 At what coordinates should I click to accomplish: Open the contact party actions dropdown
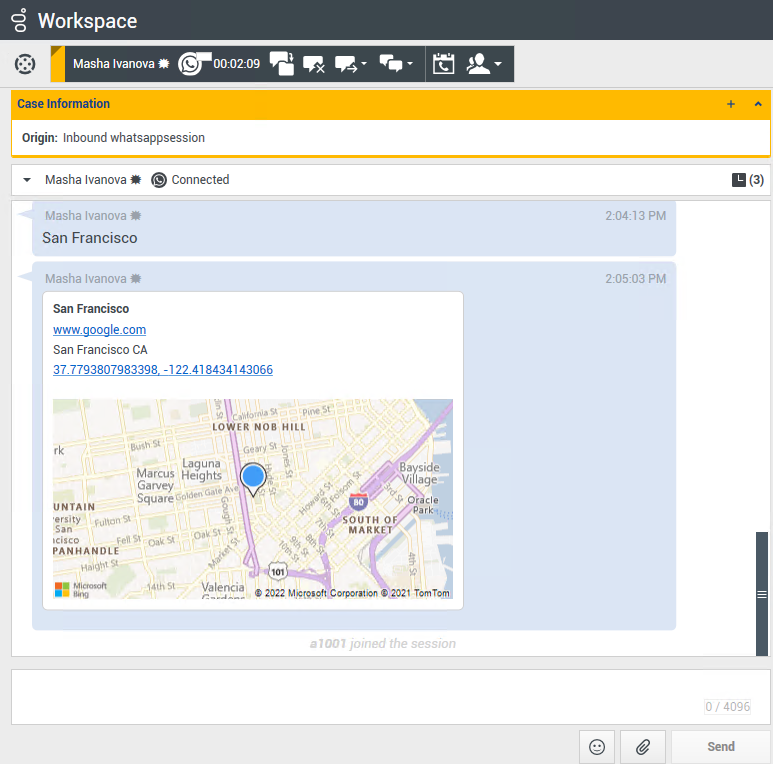(x=484, y=64)
